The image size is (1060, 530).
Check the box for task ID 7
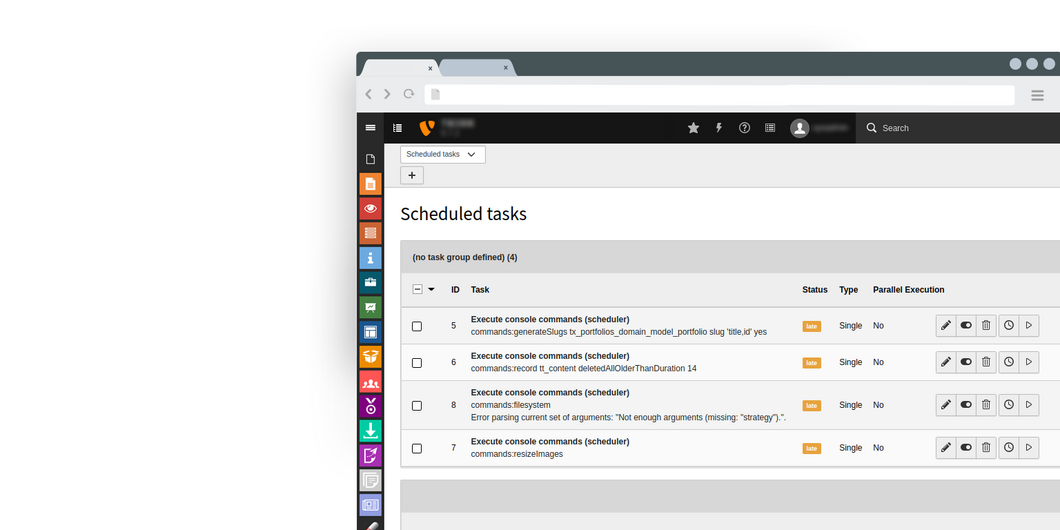[x=417, y=448]
